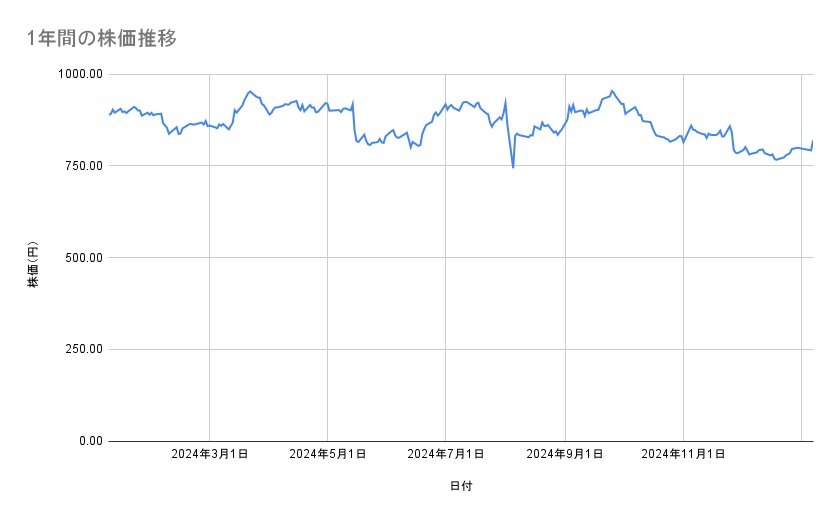Image resolution: width=839 pixels, height=519 pixels.
Task: Click the 500.00 horizontal gridline mid-chart
Action: [x=460, y=257]
